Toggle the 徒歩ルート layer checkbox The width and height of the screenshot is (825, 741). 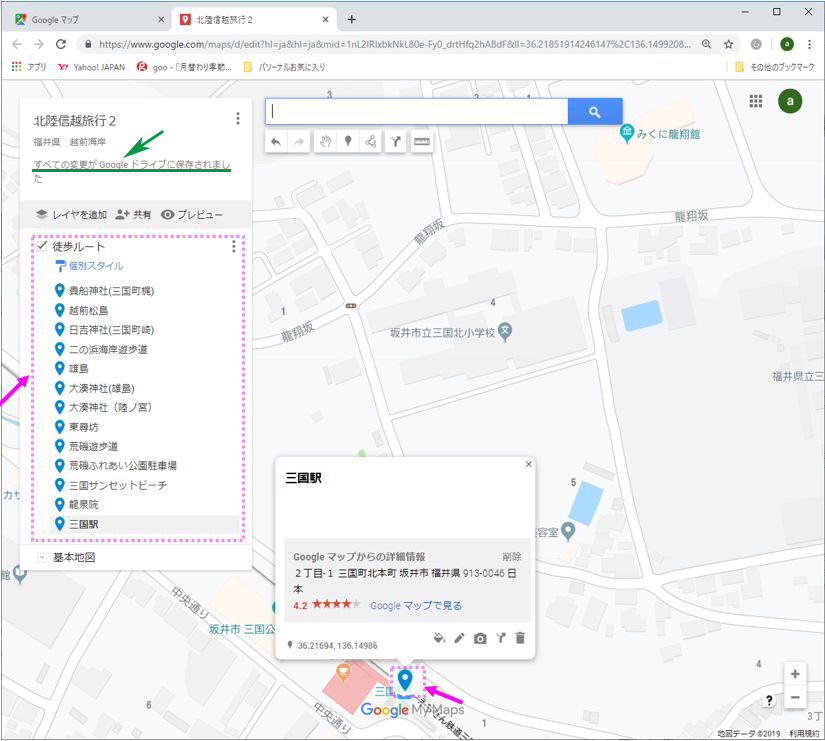(x=42, y=246)
